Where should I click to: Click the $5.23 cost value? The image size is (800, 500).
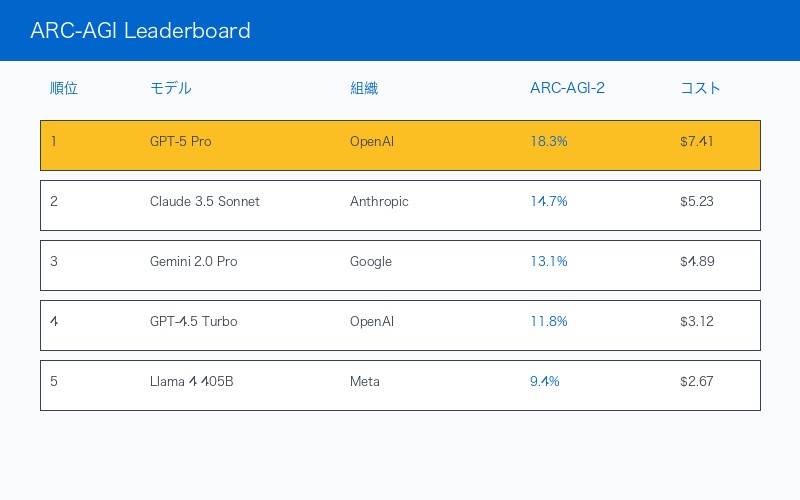(x=697, y=202)
